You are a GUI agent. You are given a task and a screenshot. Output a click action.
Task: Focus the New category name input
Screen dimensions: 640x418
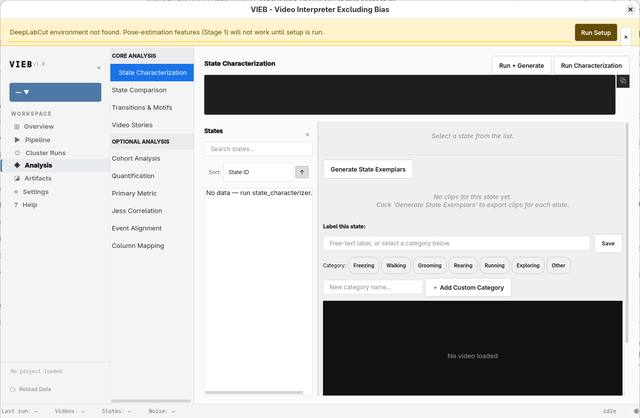pyautogui.click(x=373, y=287)
